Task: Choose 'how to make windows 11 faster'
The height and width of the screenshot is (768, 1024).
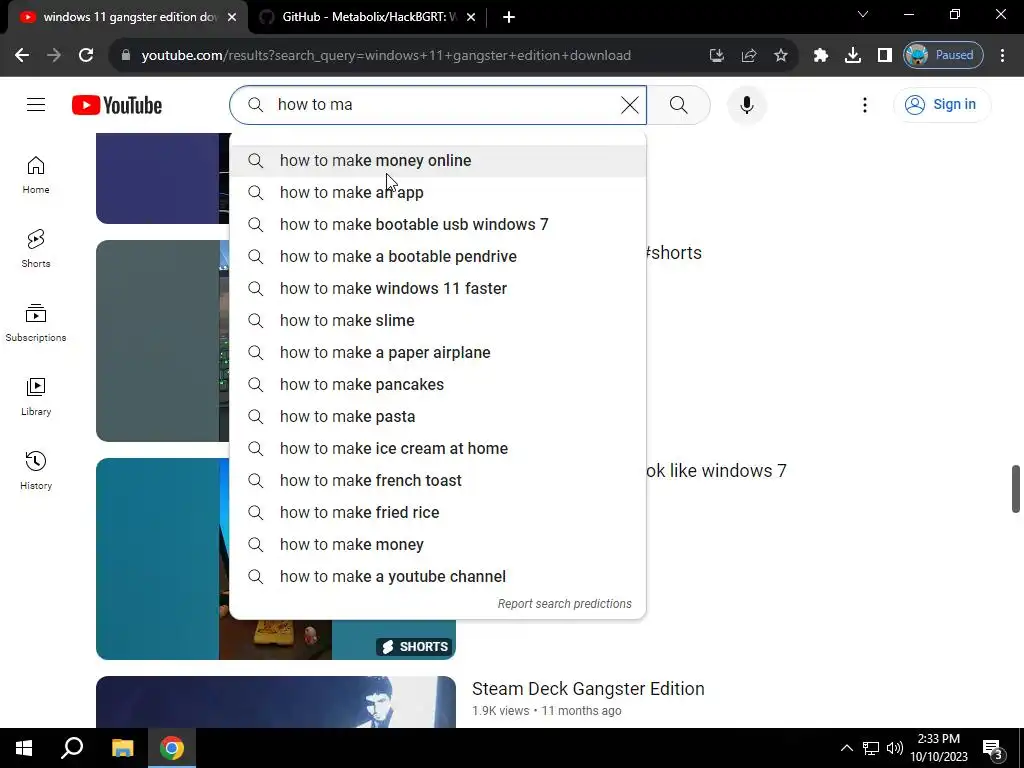Action: click(438, 289)
